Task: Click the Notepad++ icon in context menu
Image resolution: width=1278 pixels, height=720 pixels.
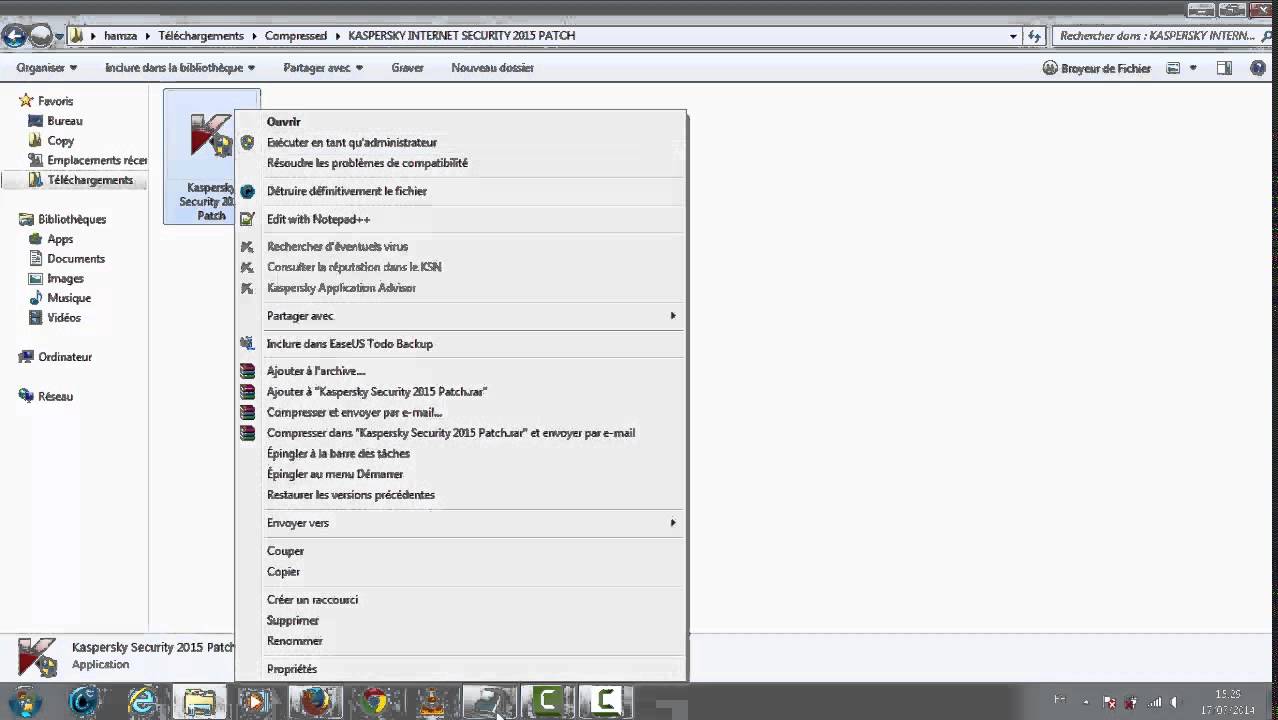Action: (x=247, y=219)
